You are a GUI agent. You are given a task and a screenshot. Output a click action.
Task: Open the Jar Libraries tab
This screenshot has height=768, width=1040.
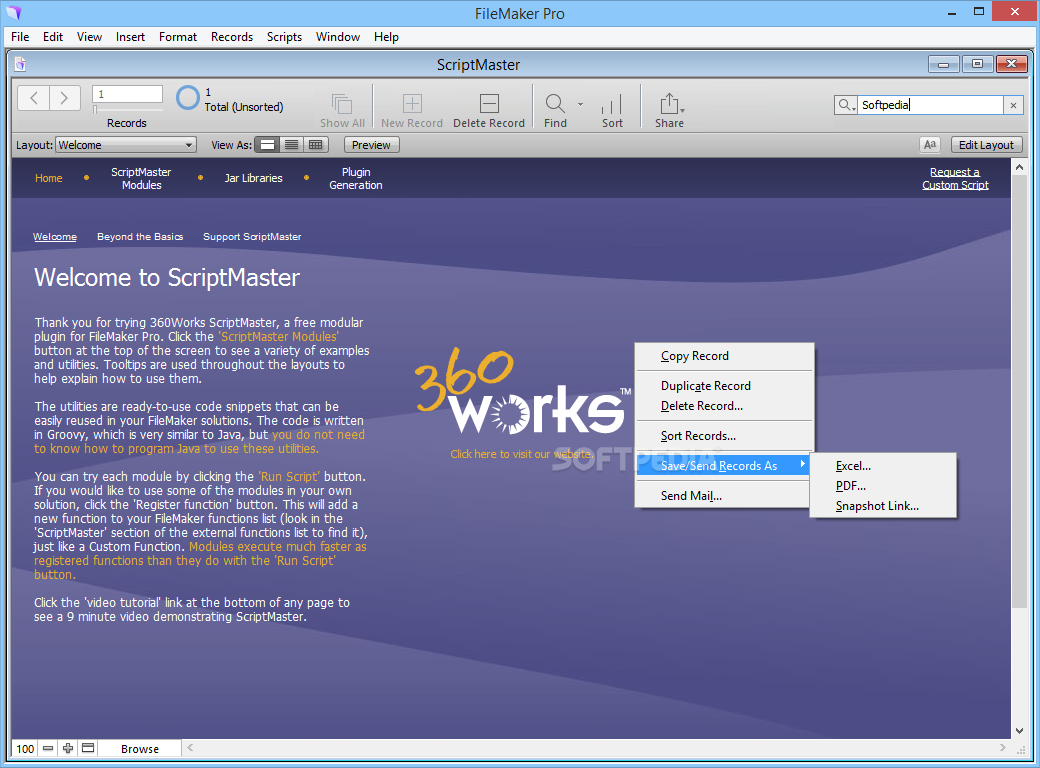coord(253,178)
